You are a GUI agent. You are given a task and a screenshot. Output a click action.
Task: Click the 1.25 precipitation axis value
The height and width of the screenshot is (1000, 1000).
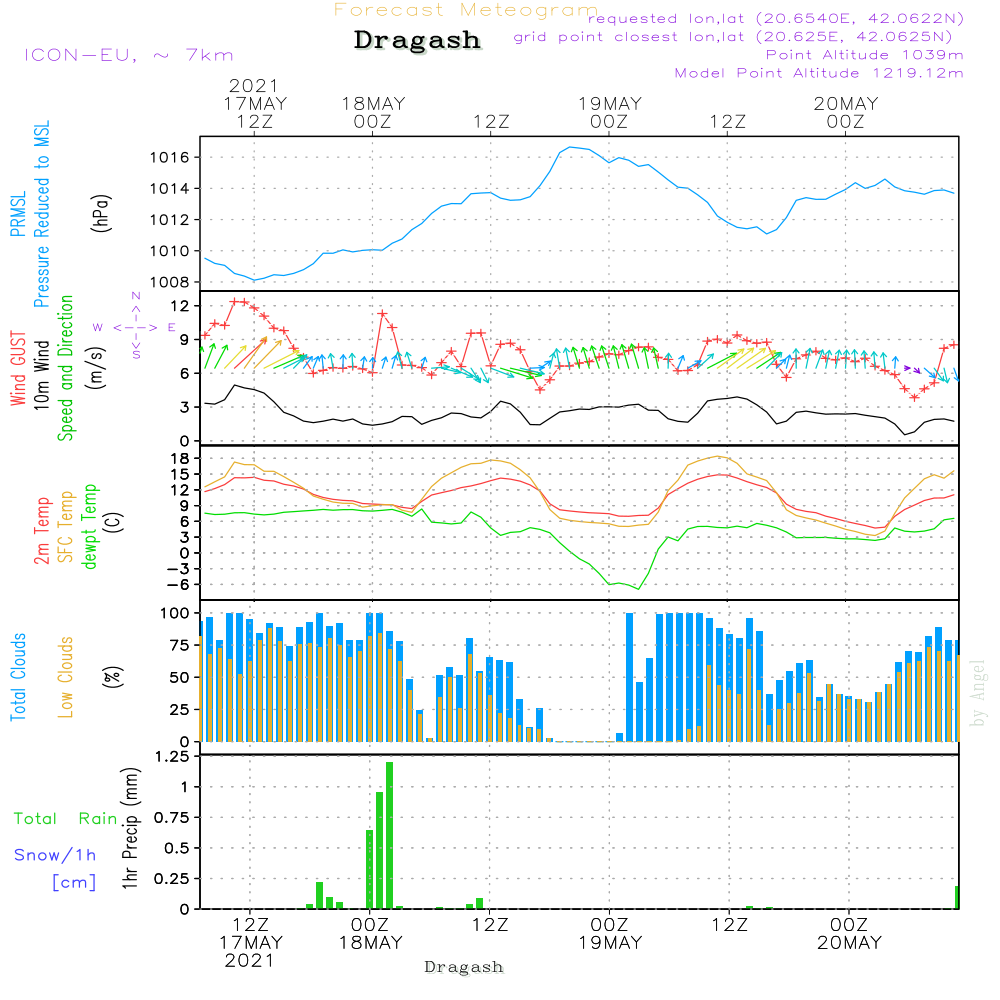click(x=173, y=757)
